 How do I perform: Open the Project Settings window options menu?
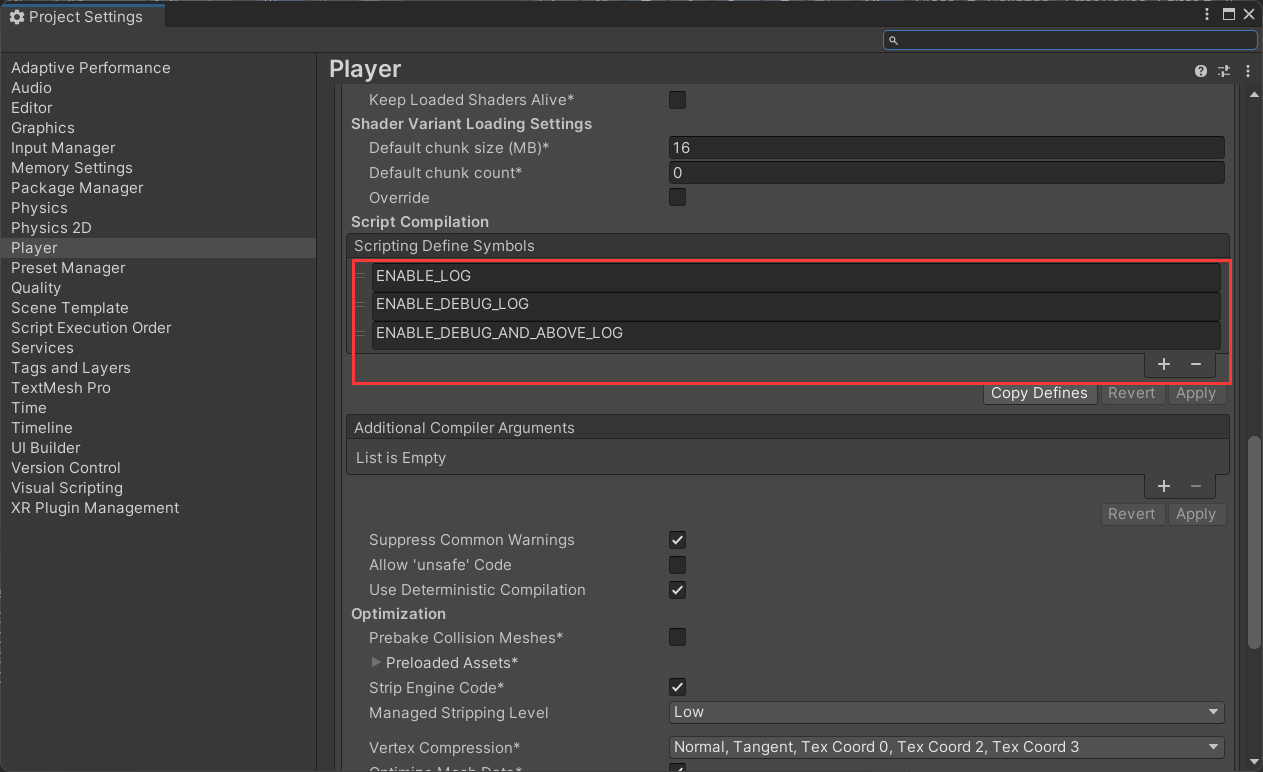1205,14
